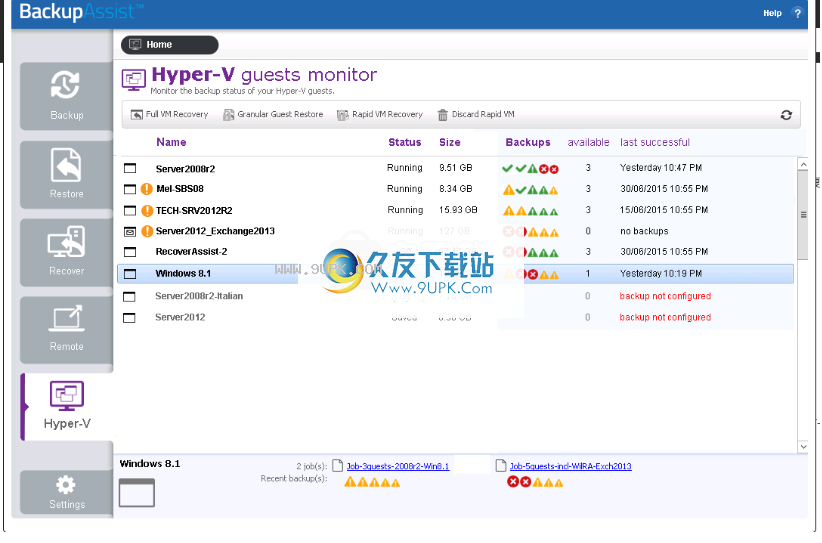Click the warning icon beside TECH-SRV2012R2
The width and height of the screenshot is (822, 543).
(x=147, y=211)
